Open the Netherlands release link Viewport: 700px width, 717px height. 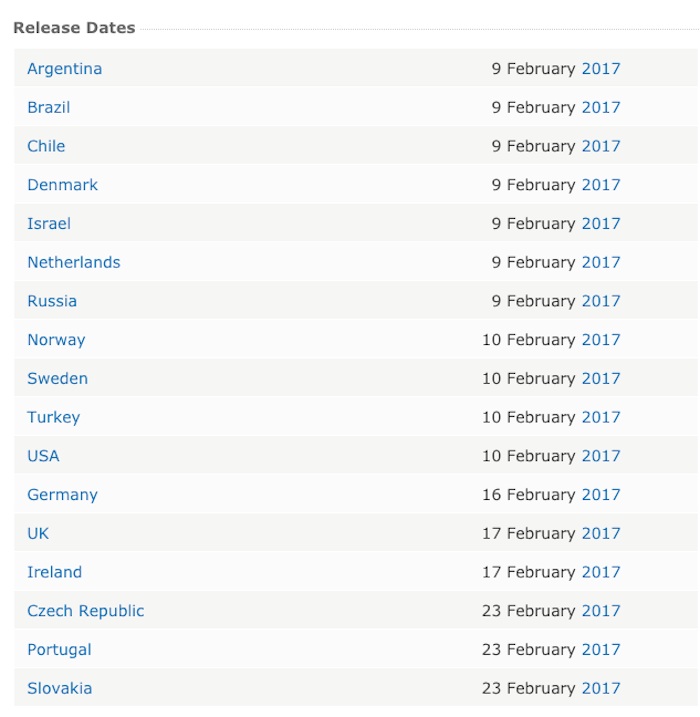coord(73,263)
